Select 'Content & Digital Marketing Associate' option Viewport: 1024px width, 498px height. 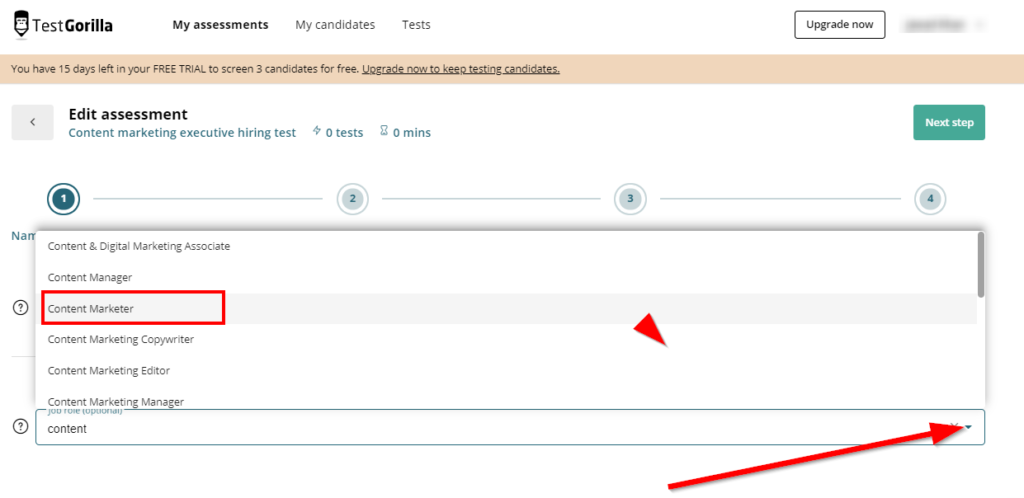click(506, 247)
